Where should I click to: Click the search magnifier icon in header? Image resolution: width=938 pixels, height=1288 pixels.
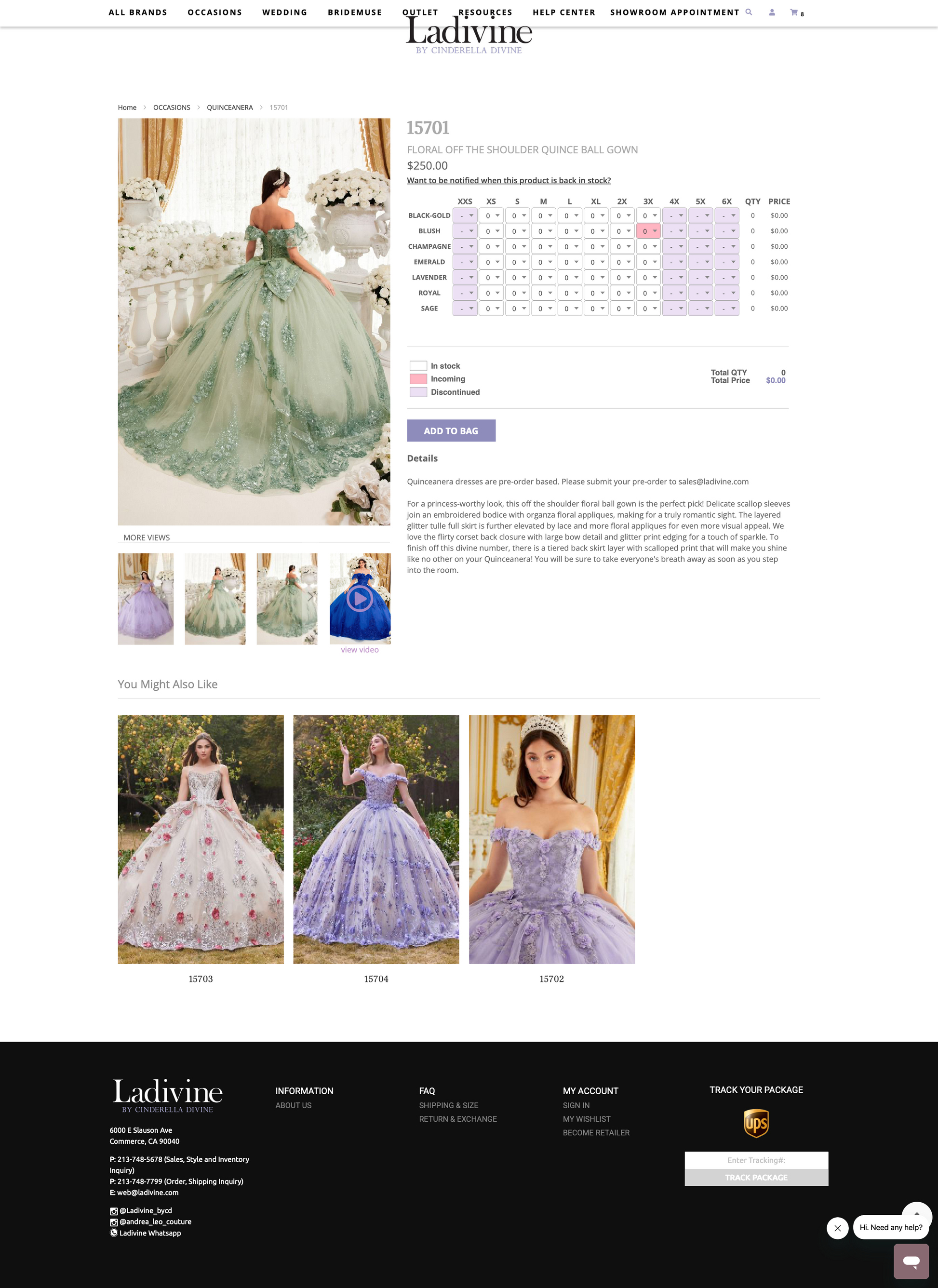(749, 12)
